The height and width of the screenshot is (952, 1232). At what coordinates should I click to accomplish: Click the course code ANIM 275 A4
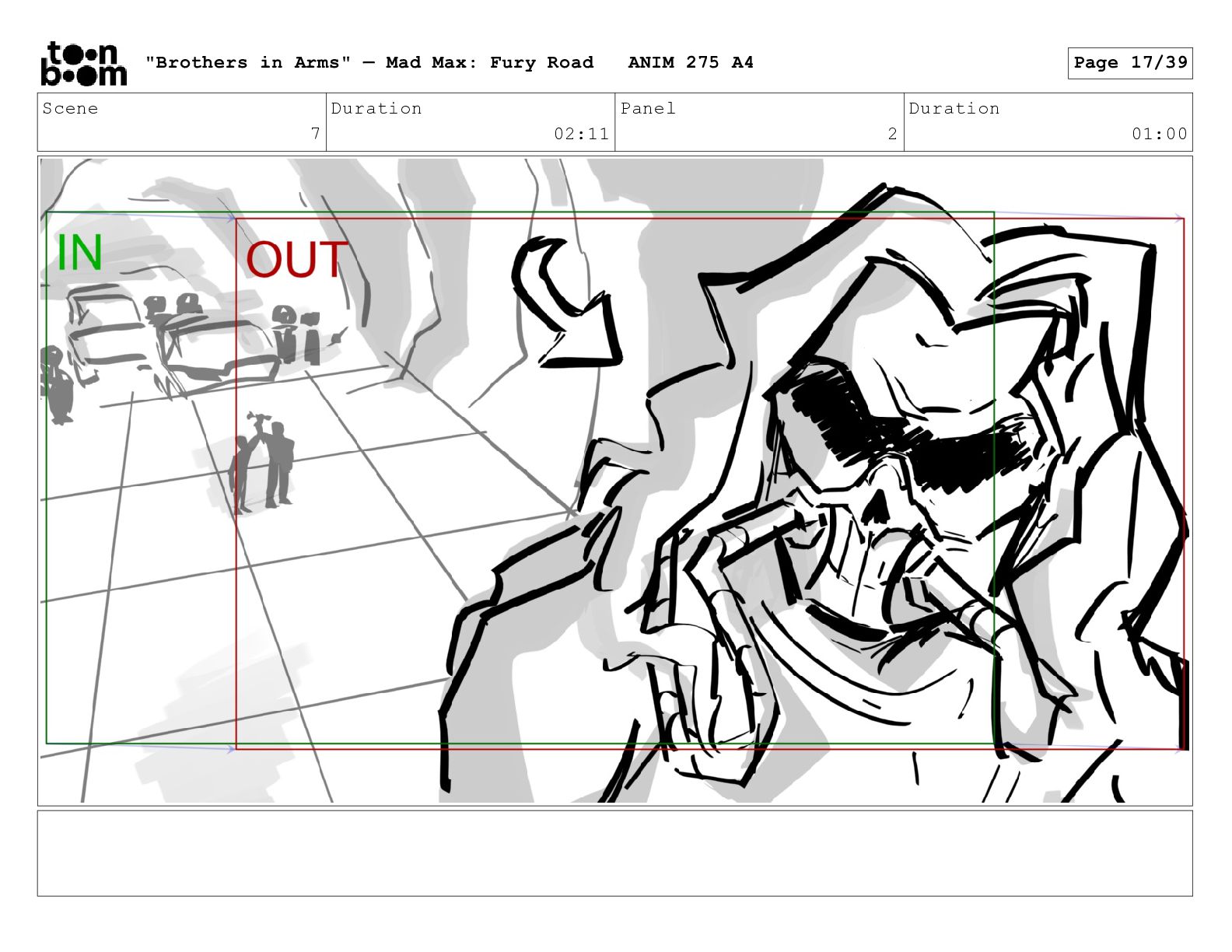pyautogui.click(x=691, y=62)
